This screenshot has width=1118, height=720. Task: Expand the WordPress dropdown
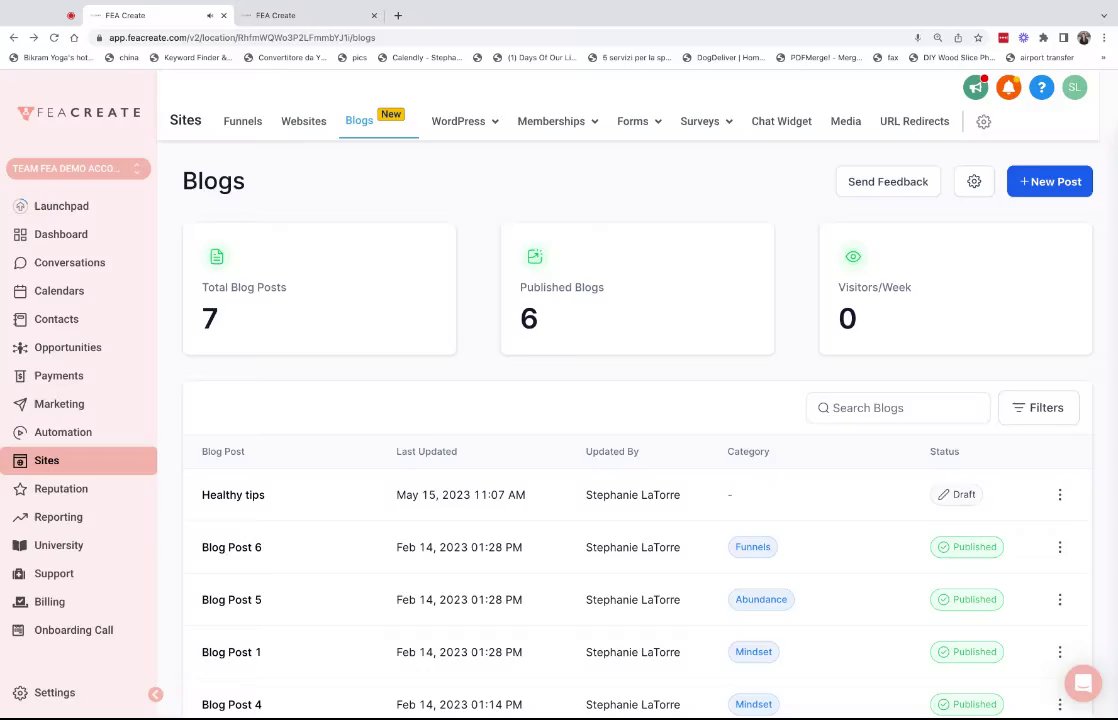[465, 121]
